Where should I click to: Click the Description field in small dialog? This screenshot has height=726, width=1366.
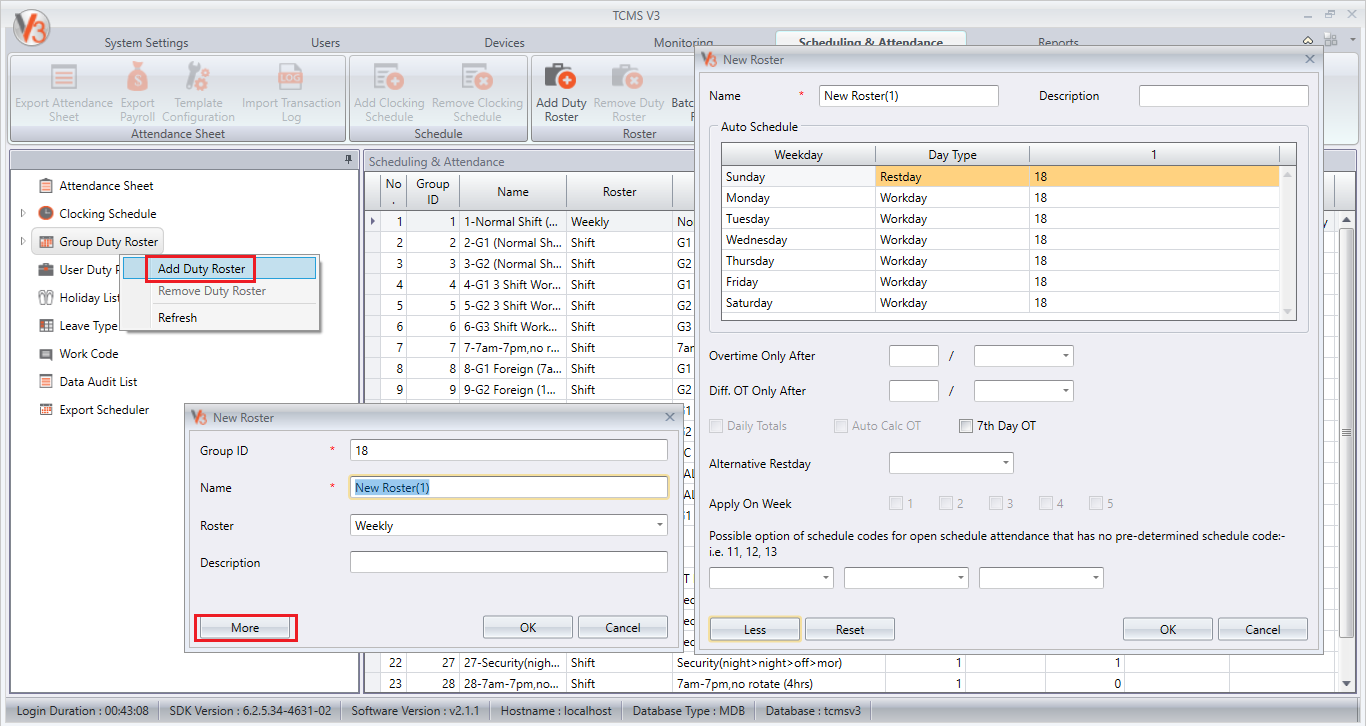tap(508, 562)
